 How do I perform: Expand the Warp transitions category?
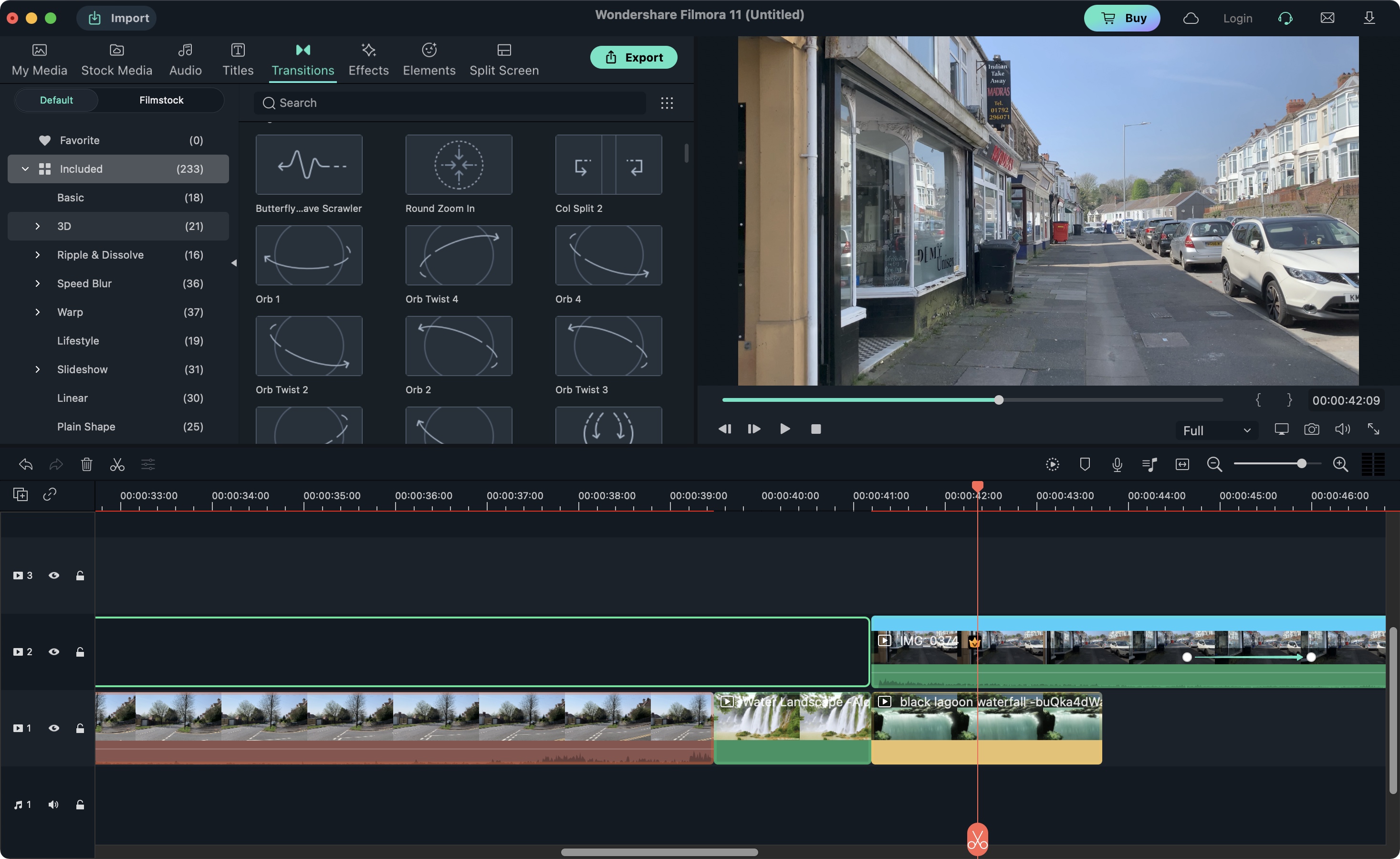[35, 312]
